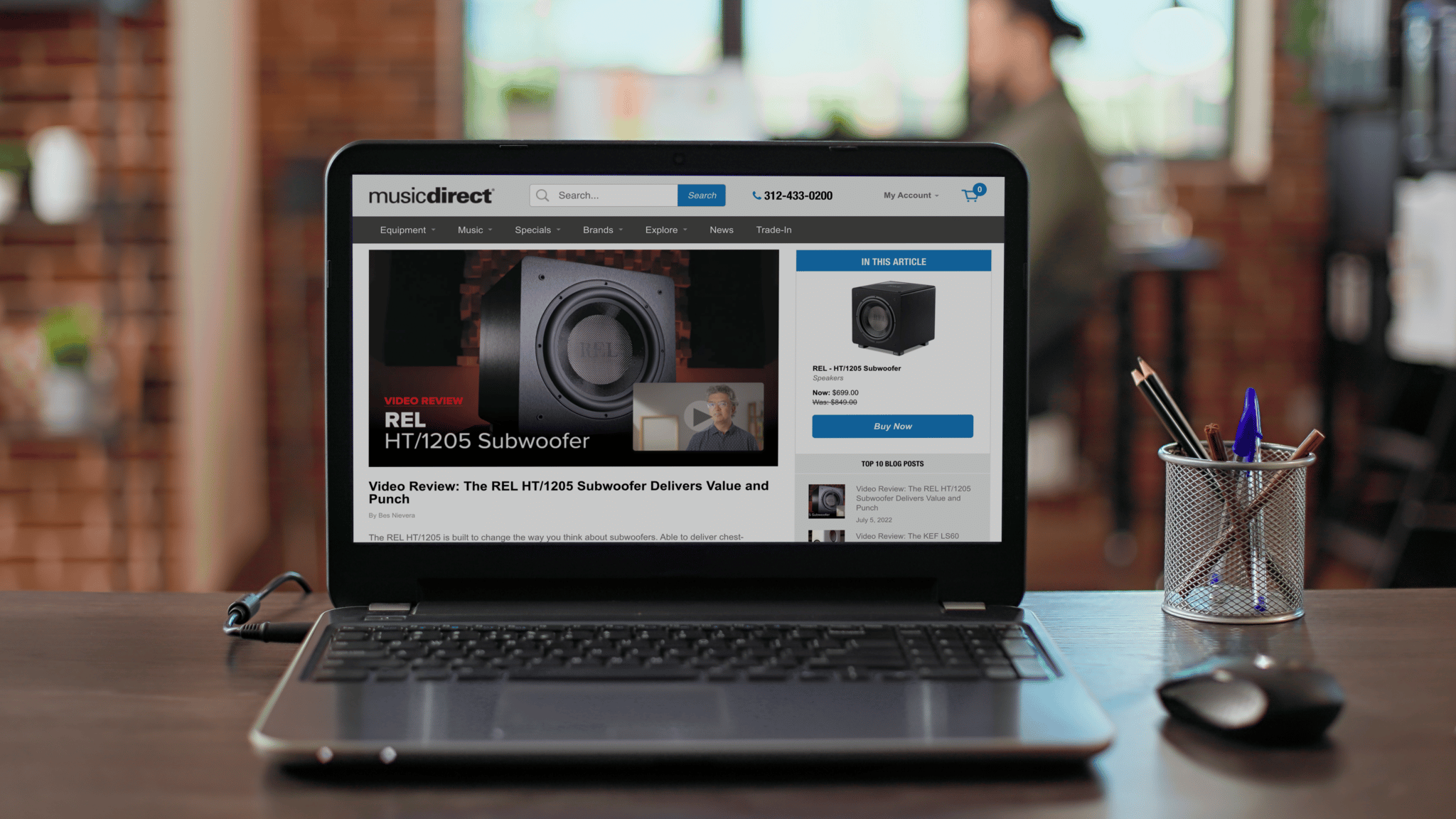Expand the Brands dropdown menu
Screen dimensions: 1456x819
[602, 229]
